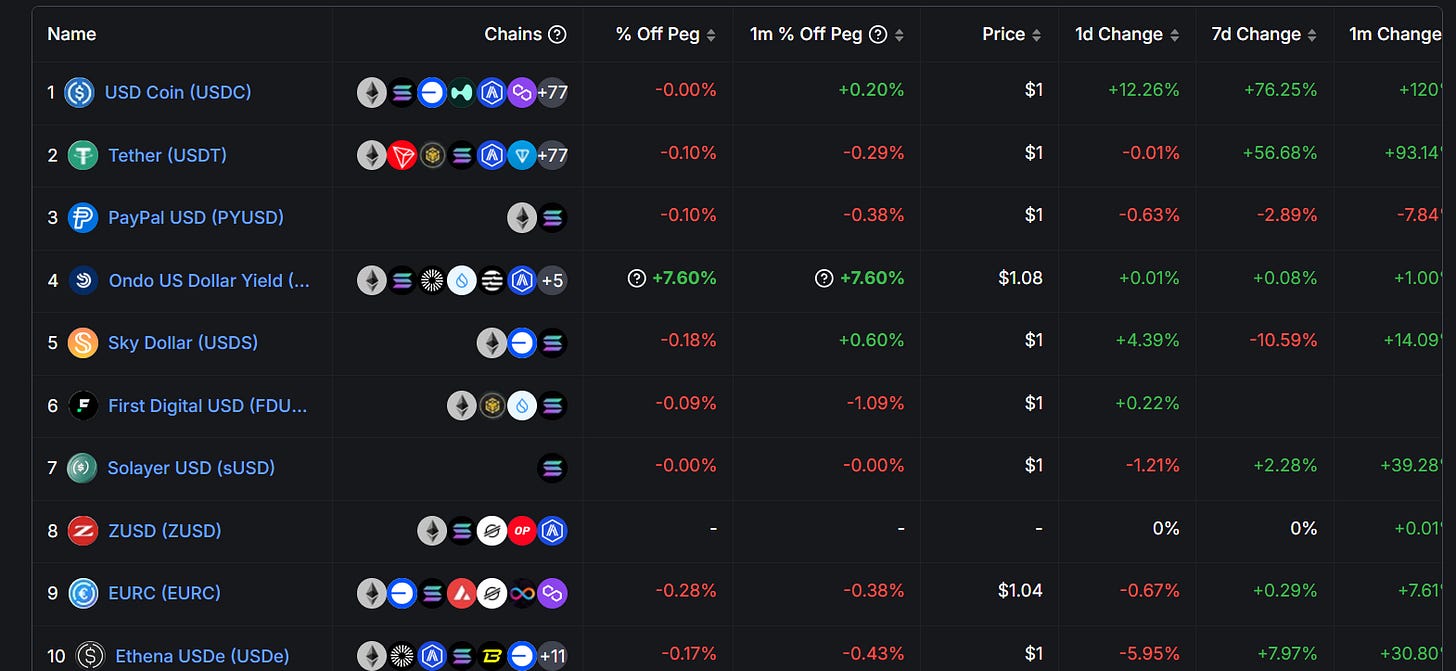
Task: Click the Tether coin logo
Action: (80, 155)
